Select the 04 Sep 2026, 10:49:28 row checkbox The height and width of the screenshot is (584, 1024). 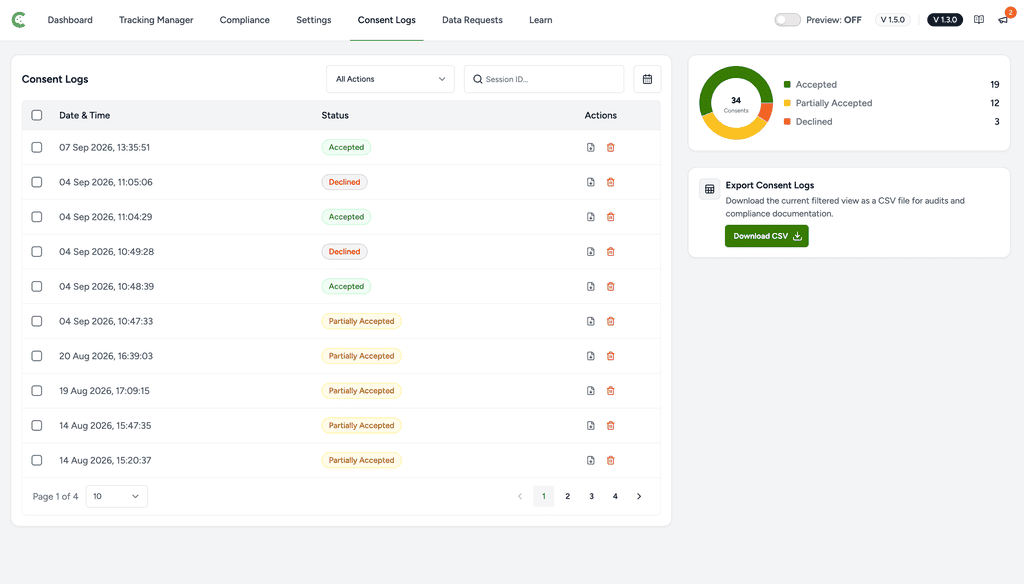(37, 251)
